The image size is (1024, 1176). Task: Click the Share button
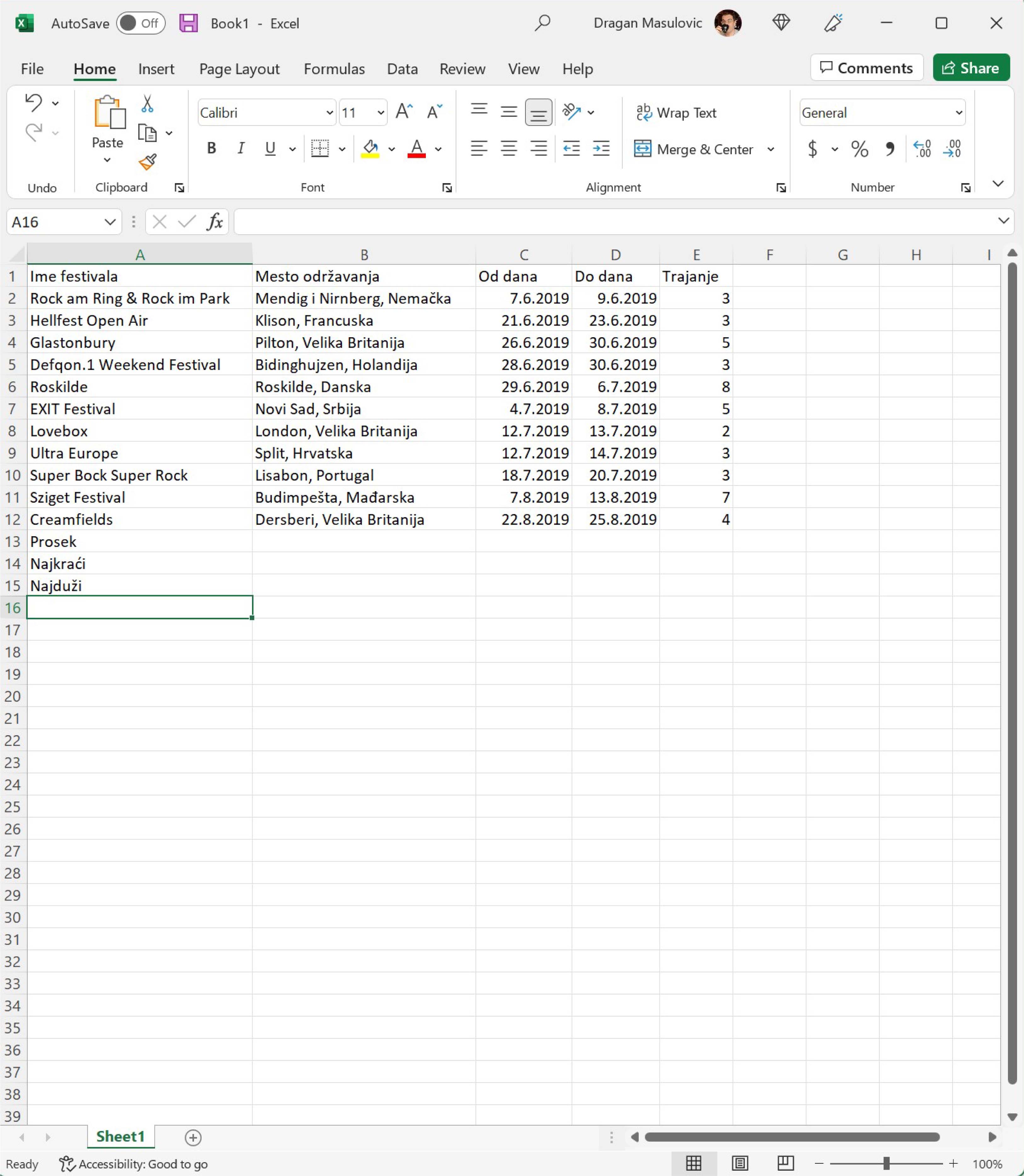(x=970, y=68)
